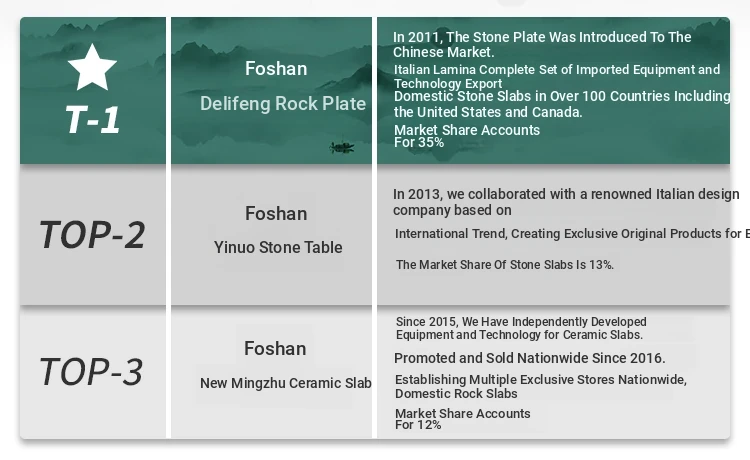Click the Delifeng Rock Plate brand name
Image resolution: width=750 pixels, height=460 pixels.
(283, 104)
